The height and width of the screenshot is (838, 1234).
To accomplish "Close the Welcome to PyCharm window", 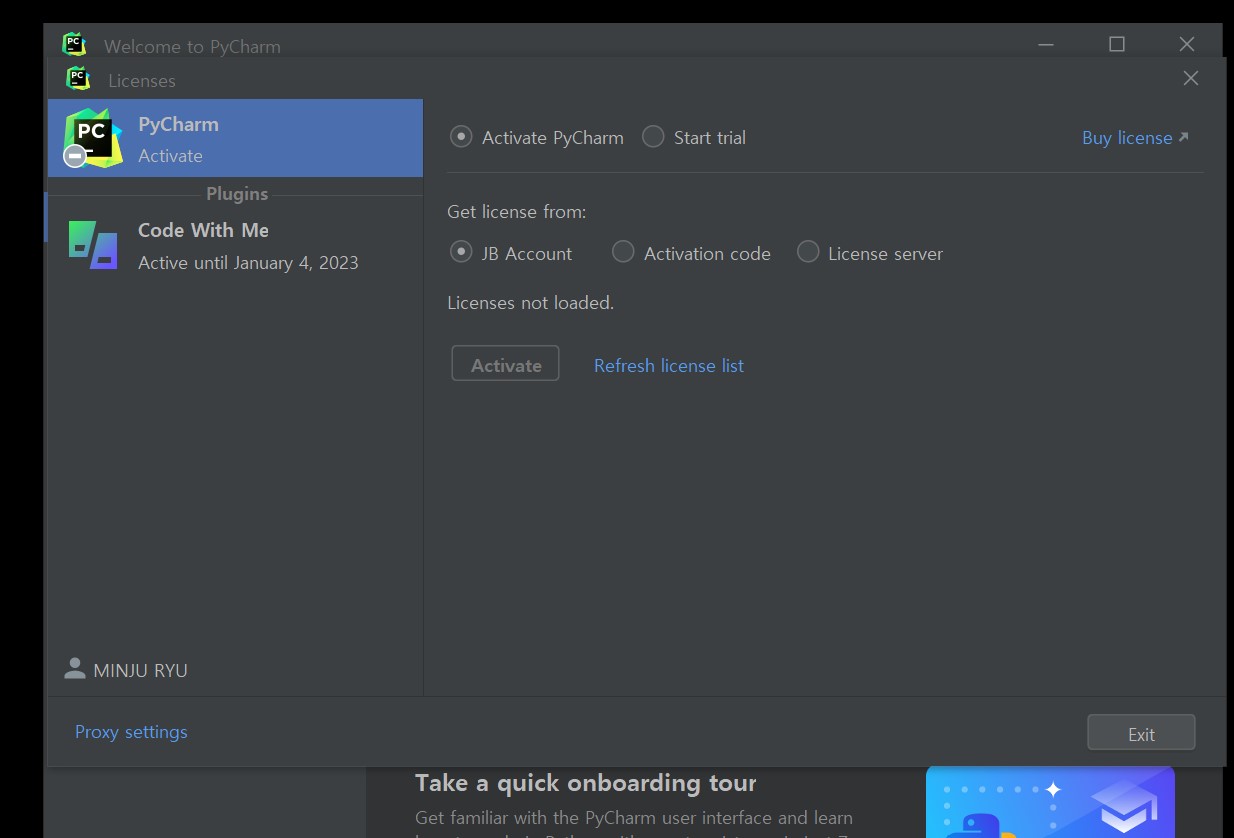I will point(1187,44).
